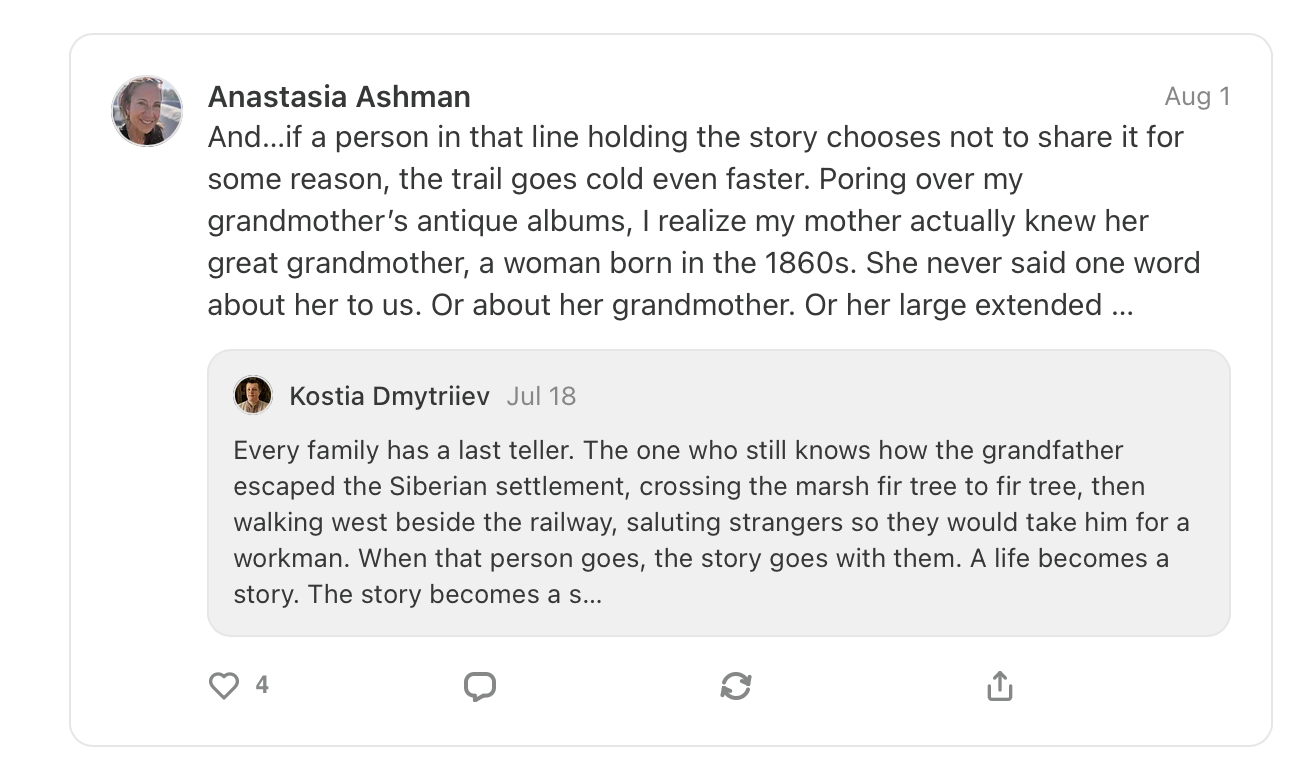This screenshot has width=1314, height=774.
Task: View the like count showing 4
Action: click(x=262, y=685)
